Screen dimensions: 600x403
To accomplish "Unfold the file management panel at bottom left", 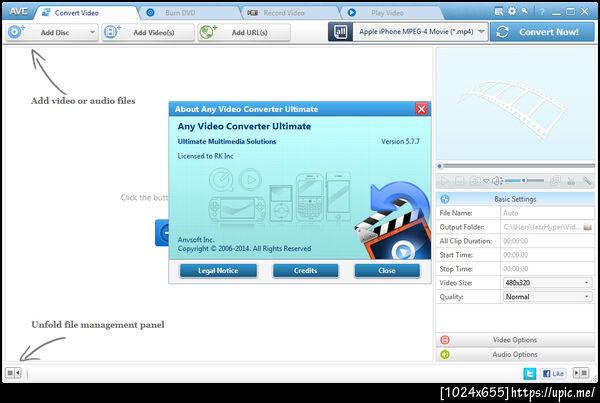I will [13, 372].
